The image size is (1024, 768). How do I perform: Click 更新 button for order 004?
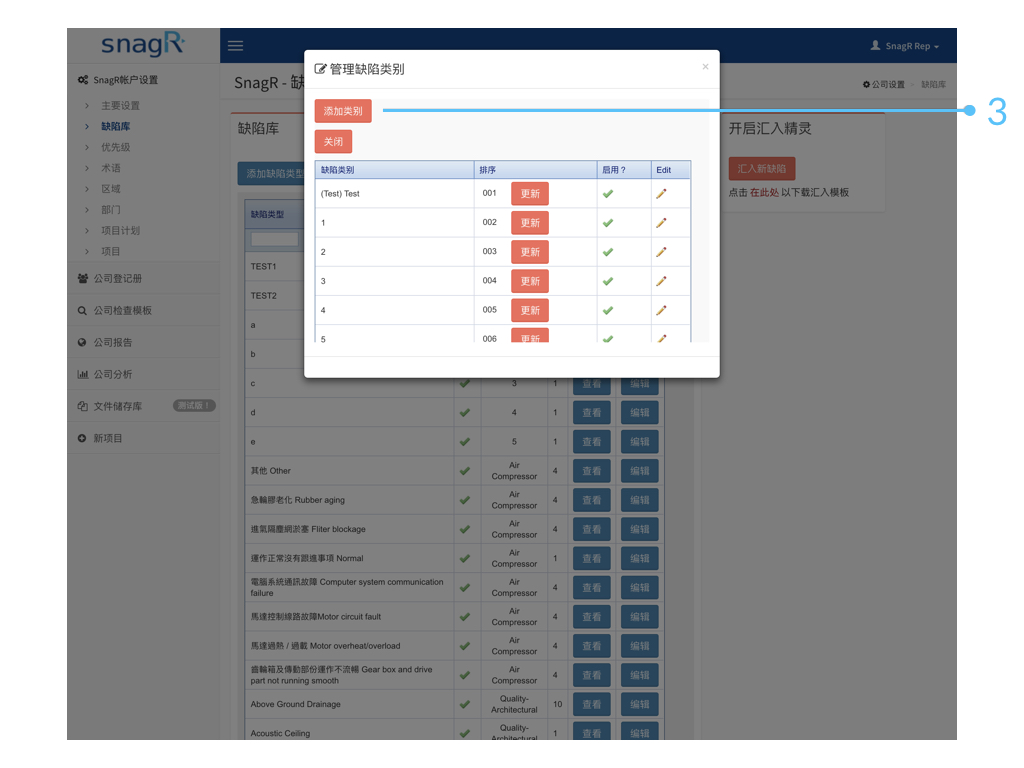530,281
